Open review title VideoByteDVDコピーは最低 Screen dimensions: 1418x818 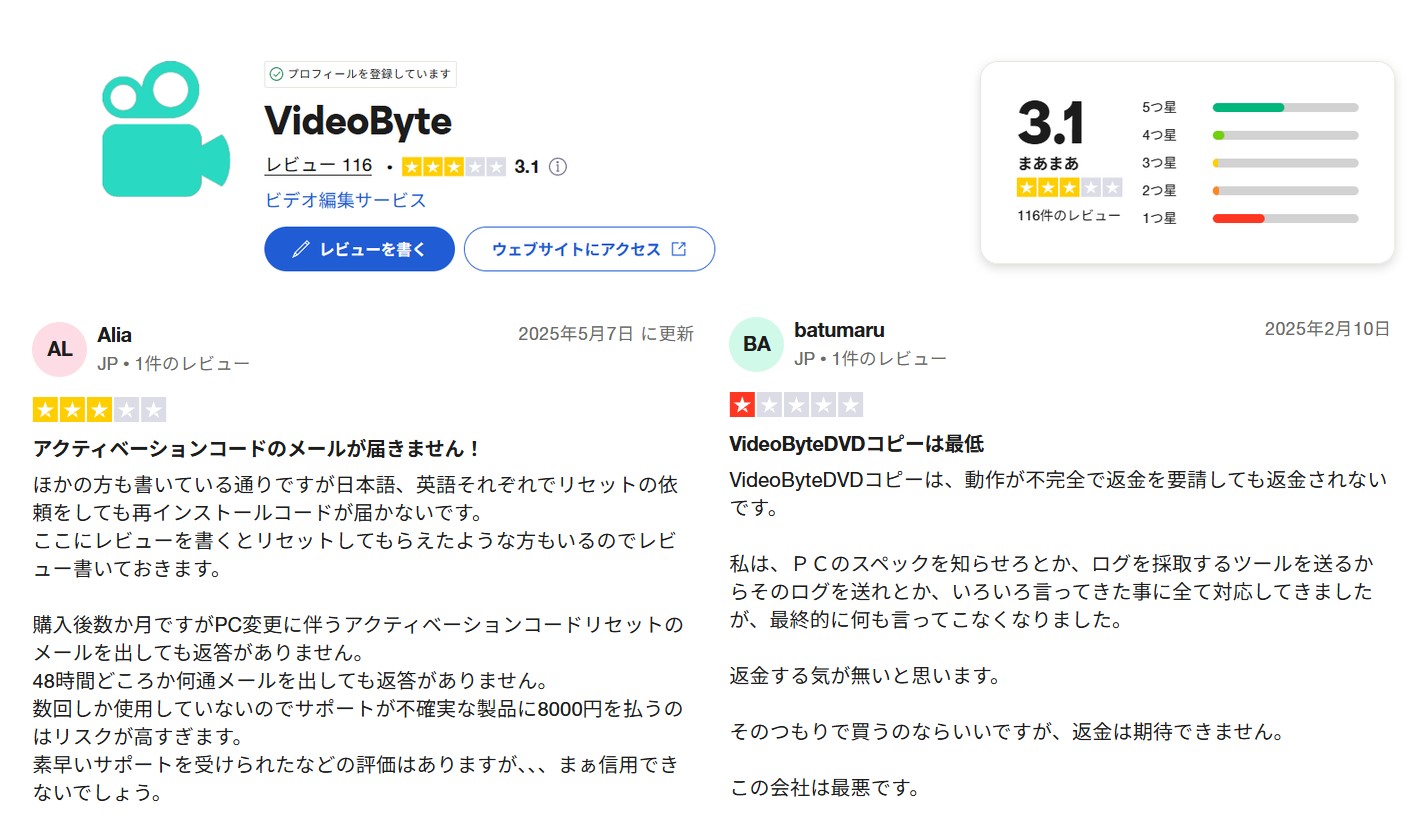click(x=857, y=444)
